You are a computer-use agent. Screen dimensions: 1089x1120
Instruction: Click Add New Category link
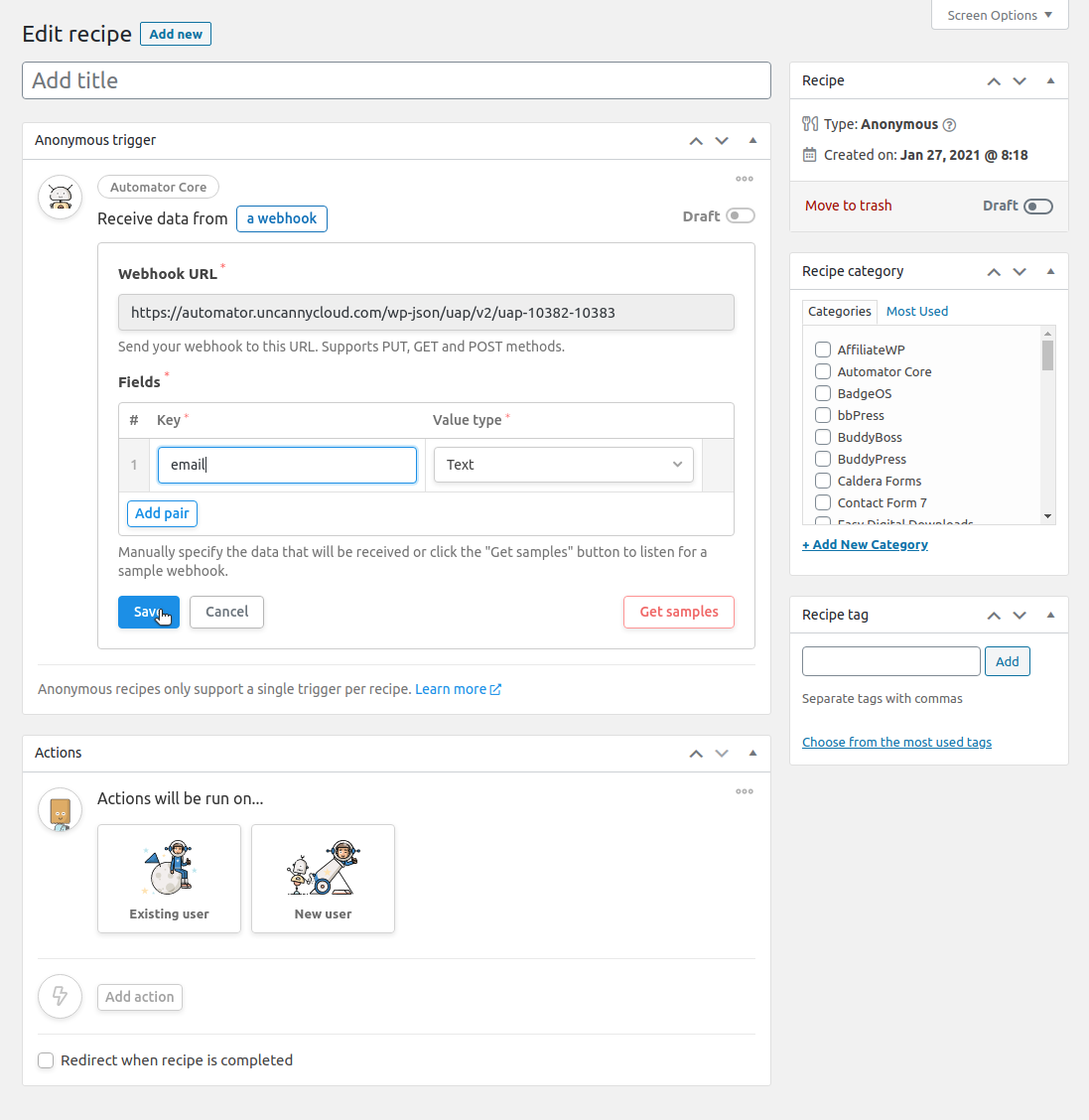[865, 545]
